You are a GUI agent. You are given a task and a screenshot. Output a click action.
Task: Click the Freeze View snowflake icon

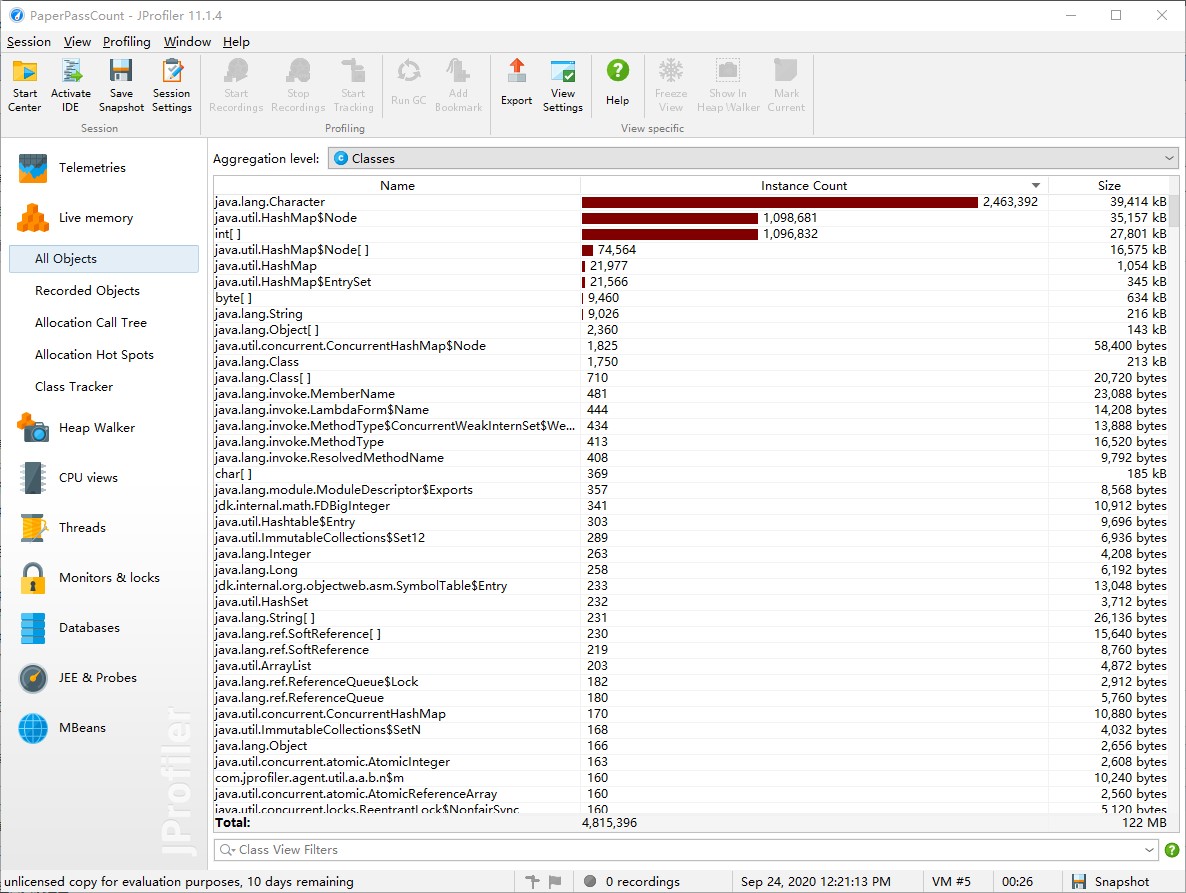(671, 71)
